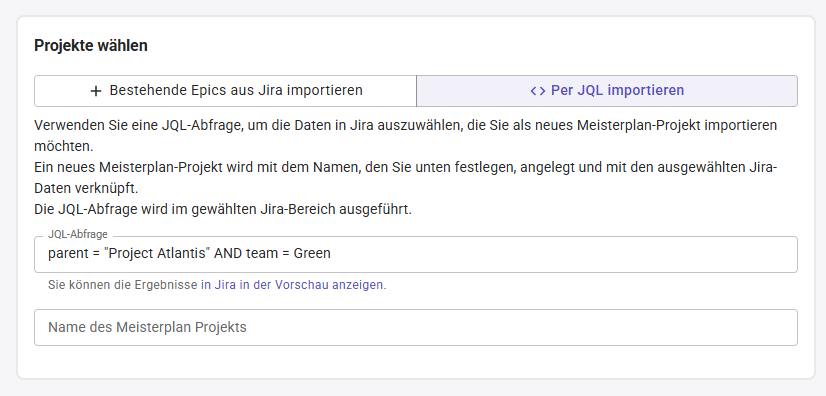The height and width of the screenshot is (396, 826).
Task: Open the 'in Jira in der Vorschau anzeigen' link
Action: tap(292, 285)
